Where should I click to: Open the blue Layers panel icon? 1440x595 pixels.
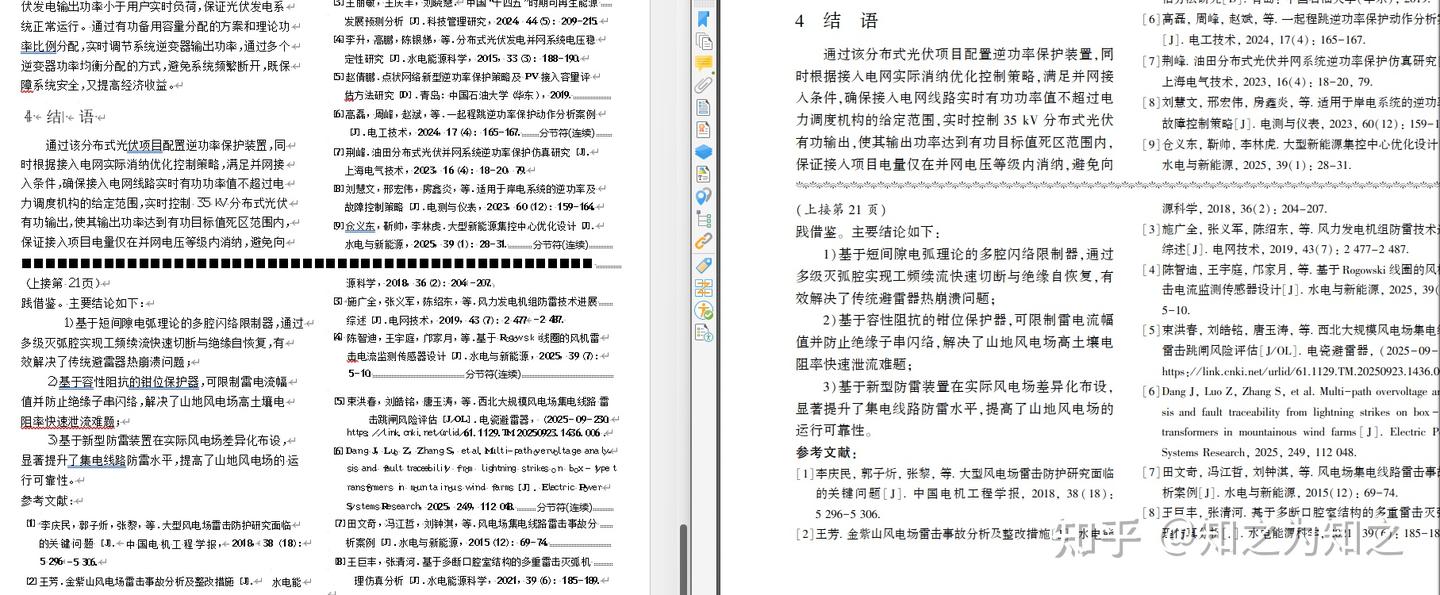click(703, 152)
